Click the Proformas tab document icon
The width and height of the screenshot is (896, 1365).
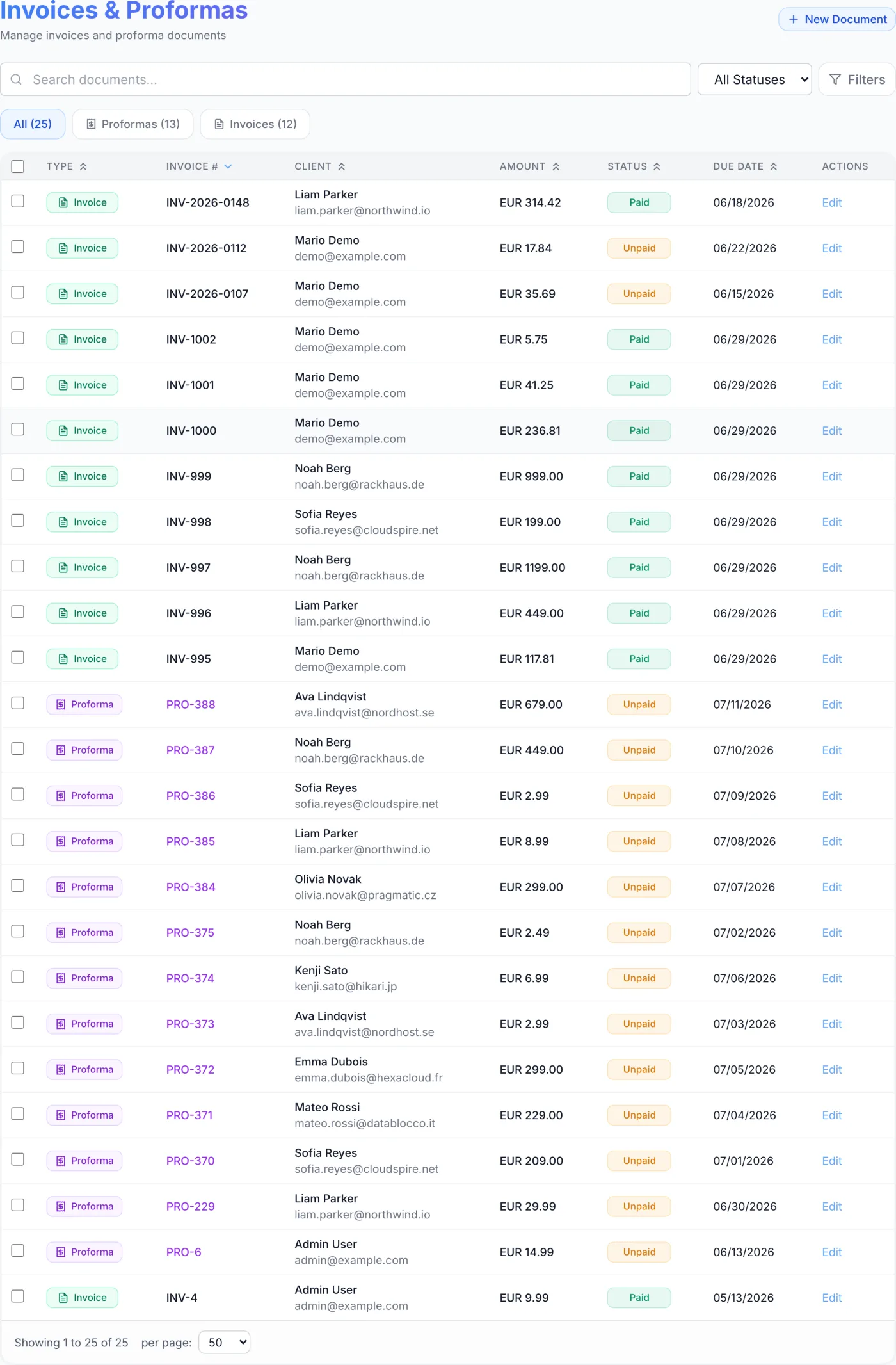[91, 124]
